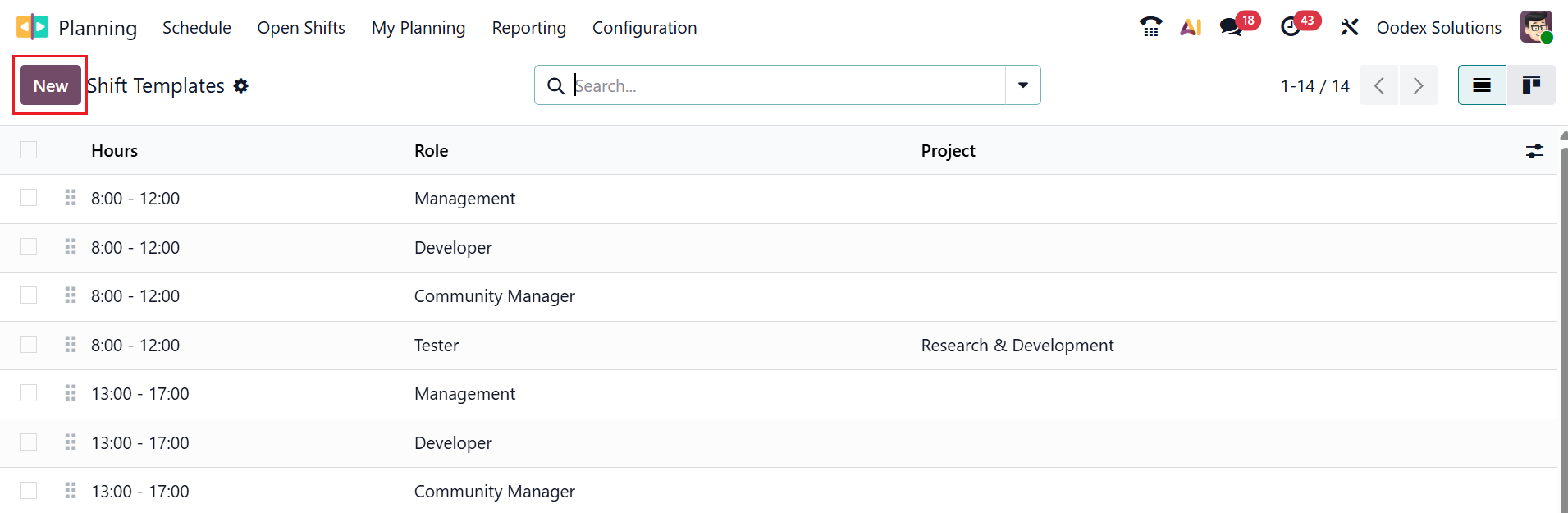Click the New button
1568x513 pixels.
50,85
